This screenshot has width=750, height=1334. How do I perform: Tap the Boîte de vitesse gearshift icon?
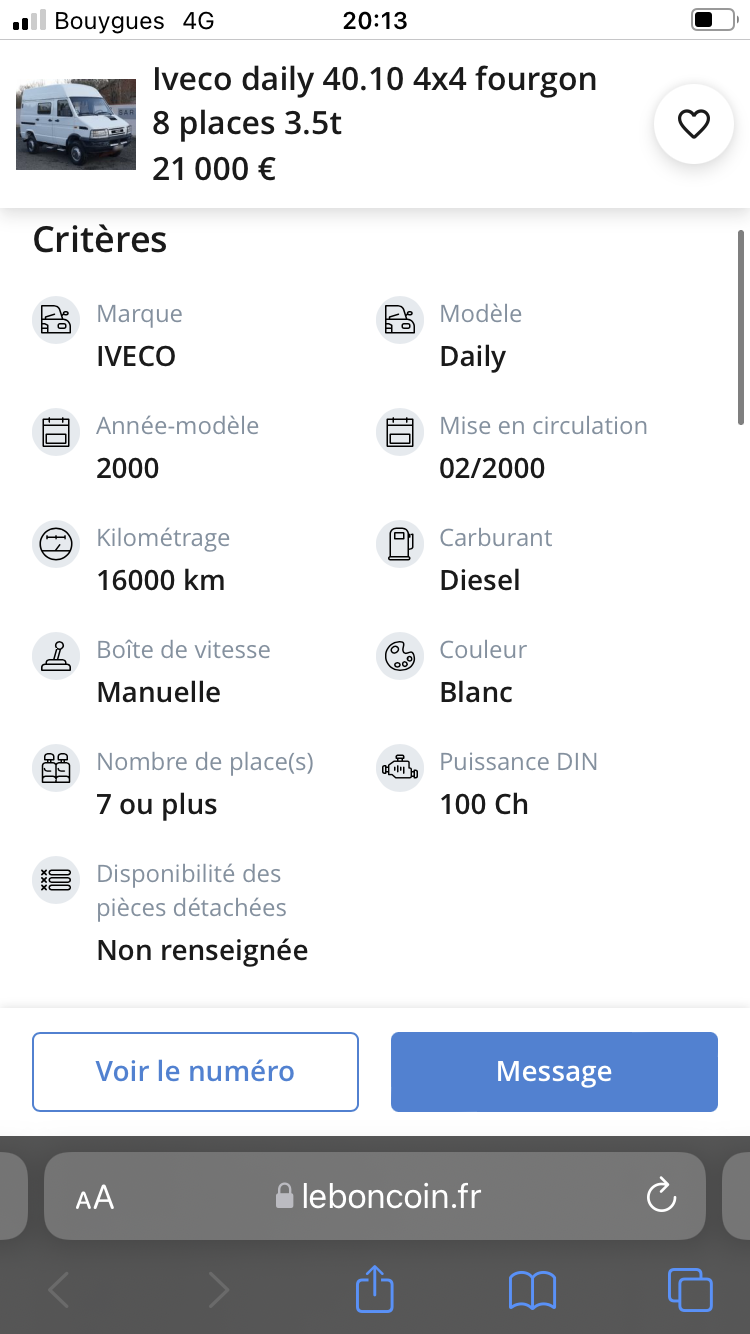(56, 656)
